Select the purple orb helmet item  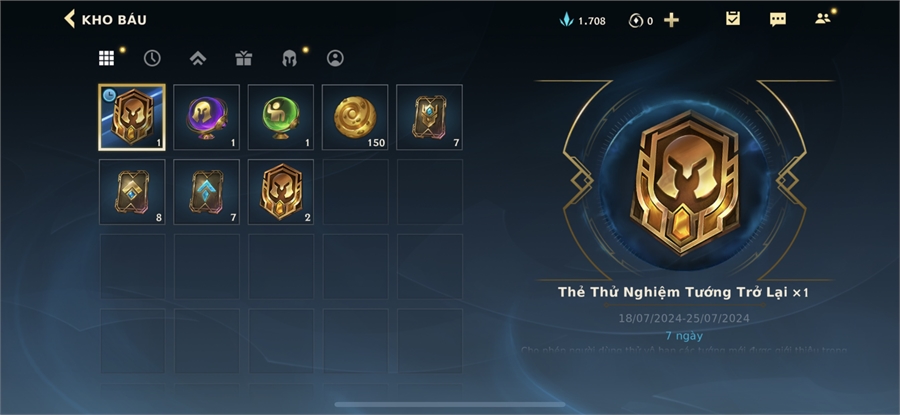207,117
